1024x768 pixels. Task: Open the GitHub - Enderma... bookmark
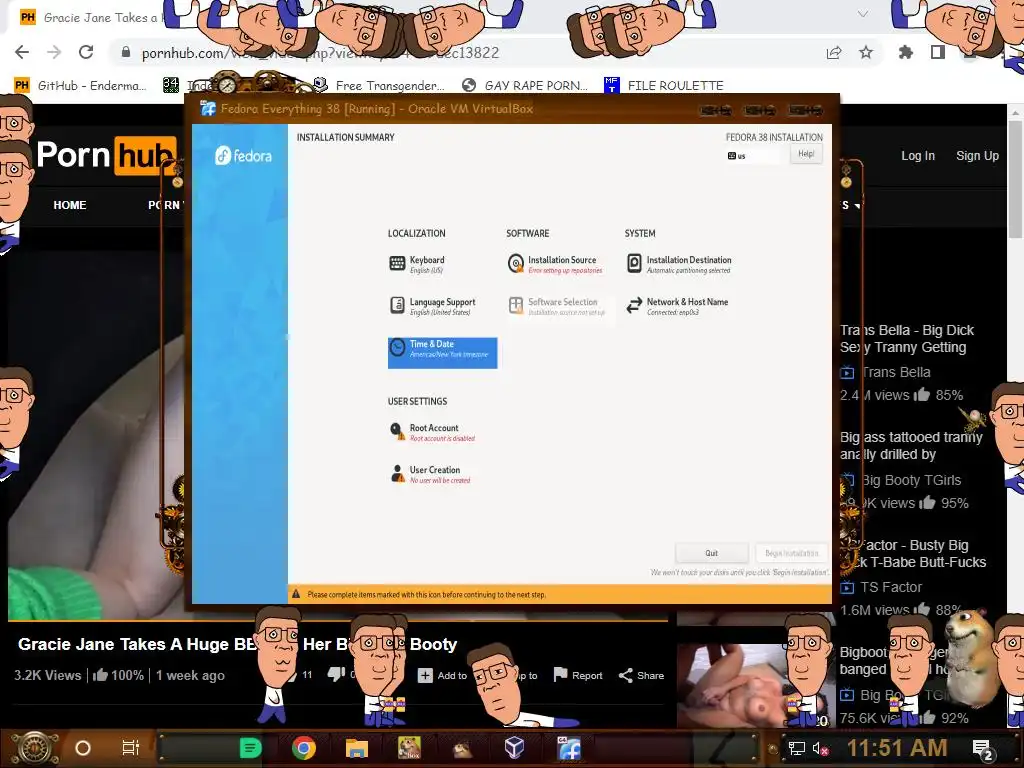80,86
